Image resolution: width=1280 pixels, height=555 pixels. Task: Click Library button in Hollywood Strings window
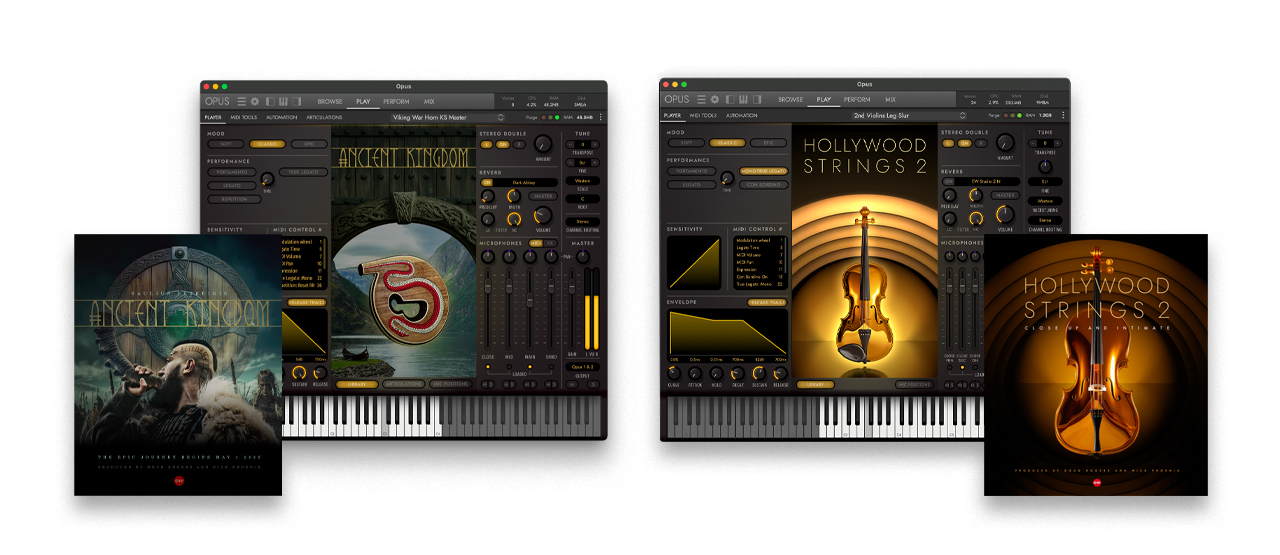[815, 384]
